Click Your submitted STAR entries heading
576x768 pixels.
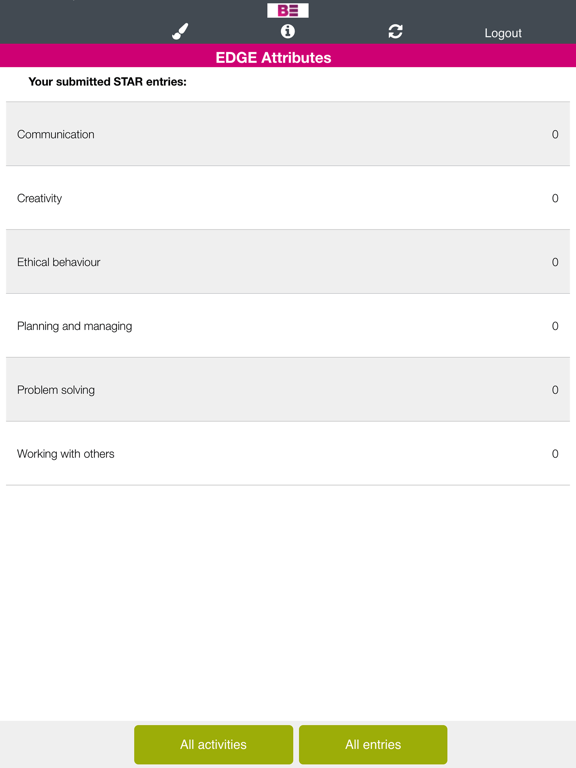tap(107, 82)
